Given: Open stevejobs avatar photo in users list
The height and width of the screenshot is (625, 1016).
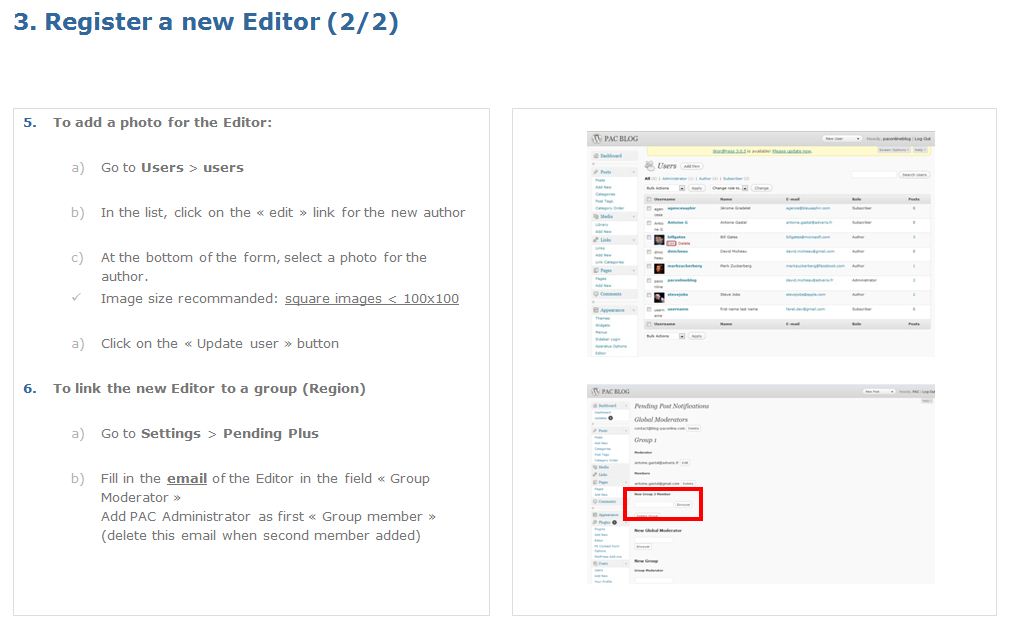Looking at the screenshot, I should pos(659,297).
